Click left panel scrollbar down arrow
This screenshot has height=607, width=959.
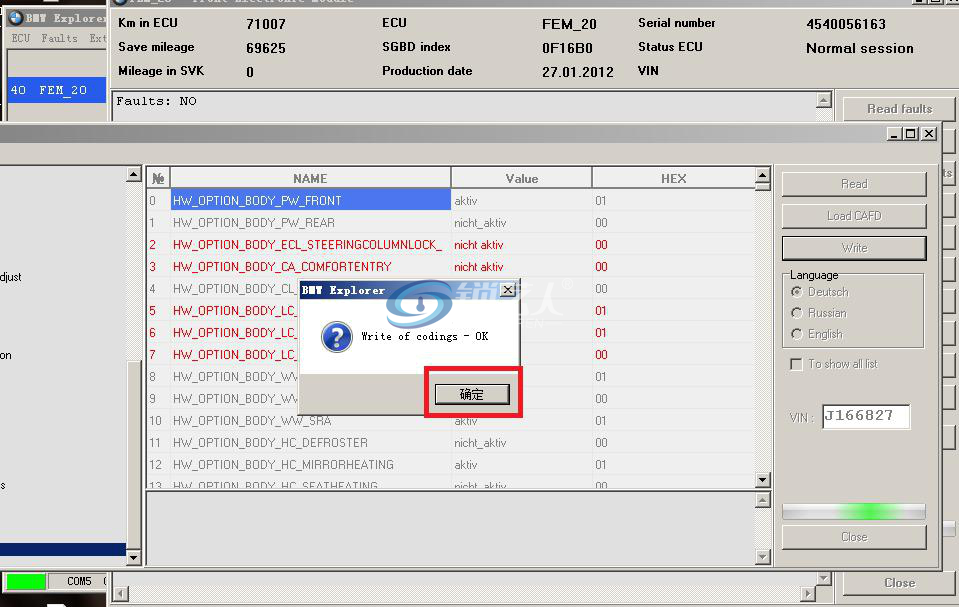click(x=133, y=557)
